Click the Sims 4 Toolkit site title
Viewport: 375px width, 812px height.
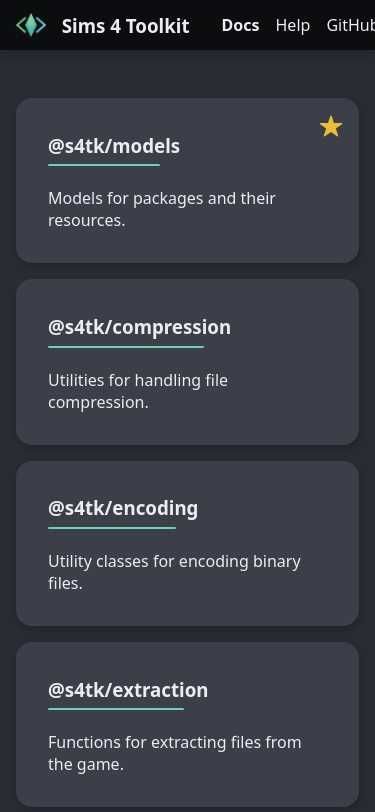(125, 25)
